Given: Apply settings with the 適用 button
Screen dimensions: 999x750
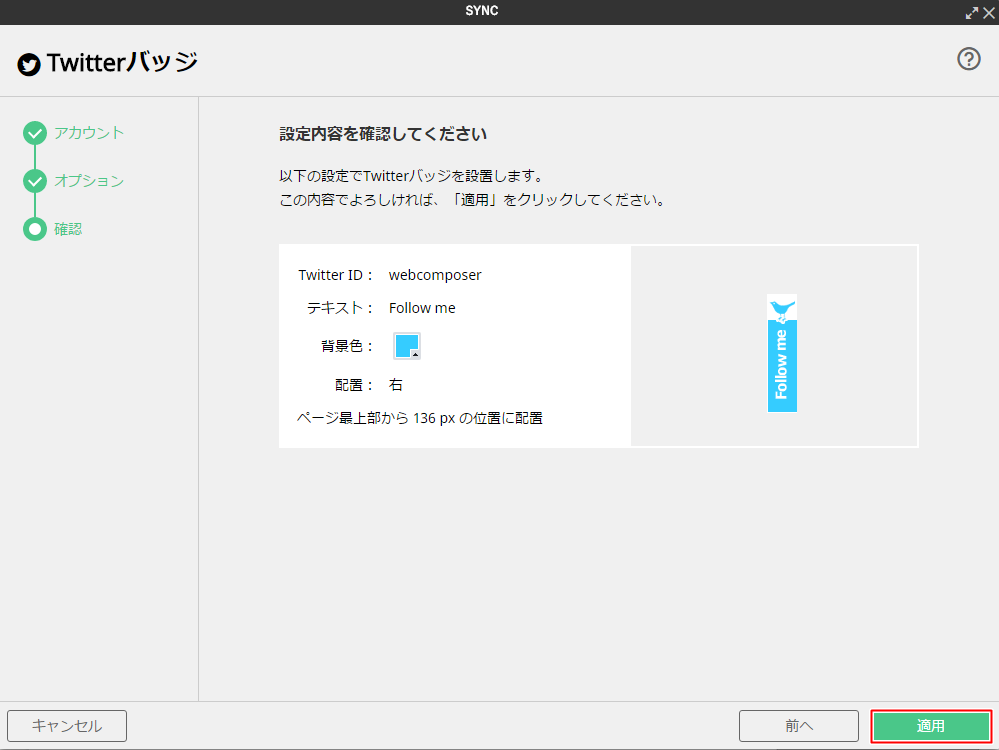Looking at the screenshot, I should coord(931,726).
